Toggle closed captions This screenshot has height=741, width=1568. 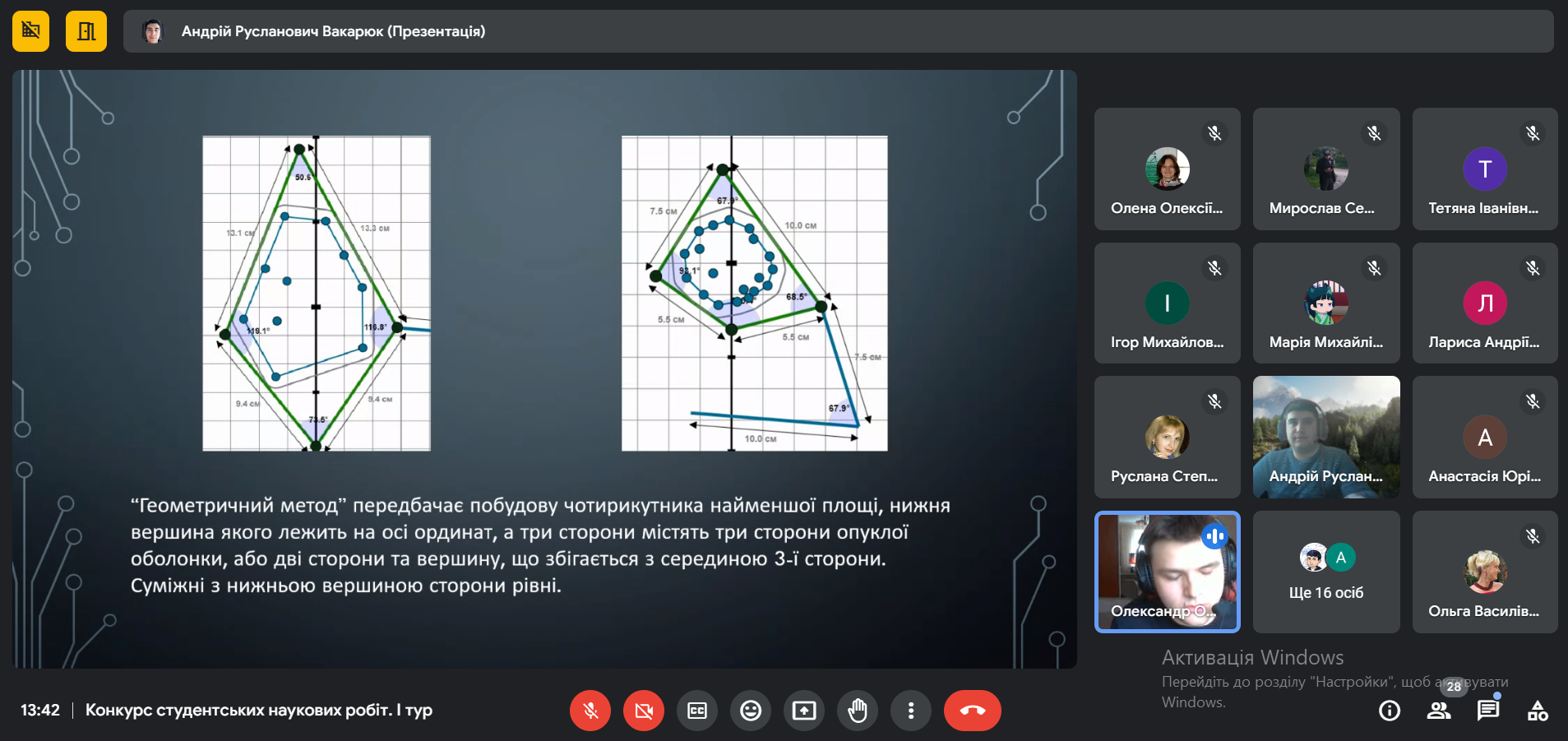tap(697, 711)
